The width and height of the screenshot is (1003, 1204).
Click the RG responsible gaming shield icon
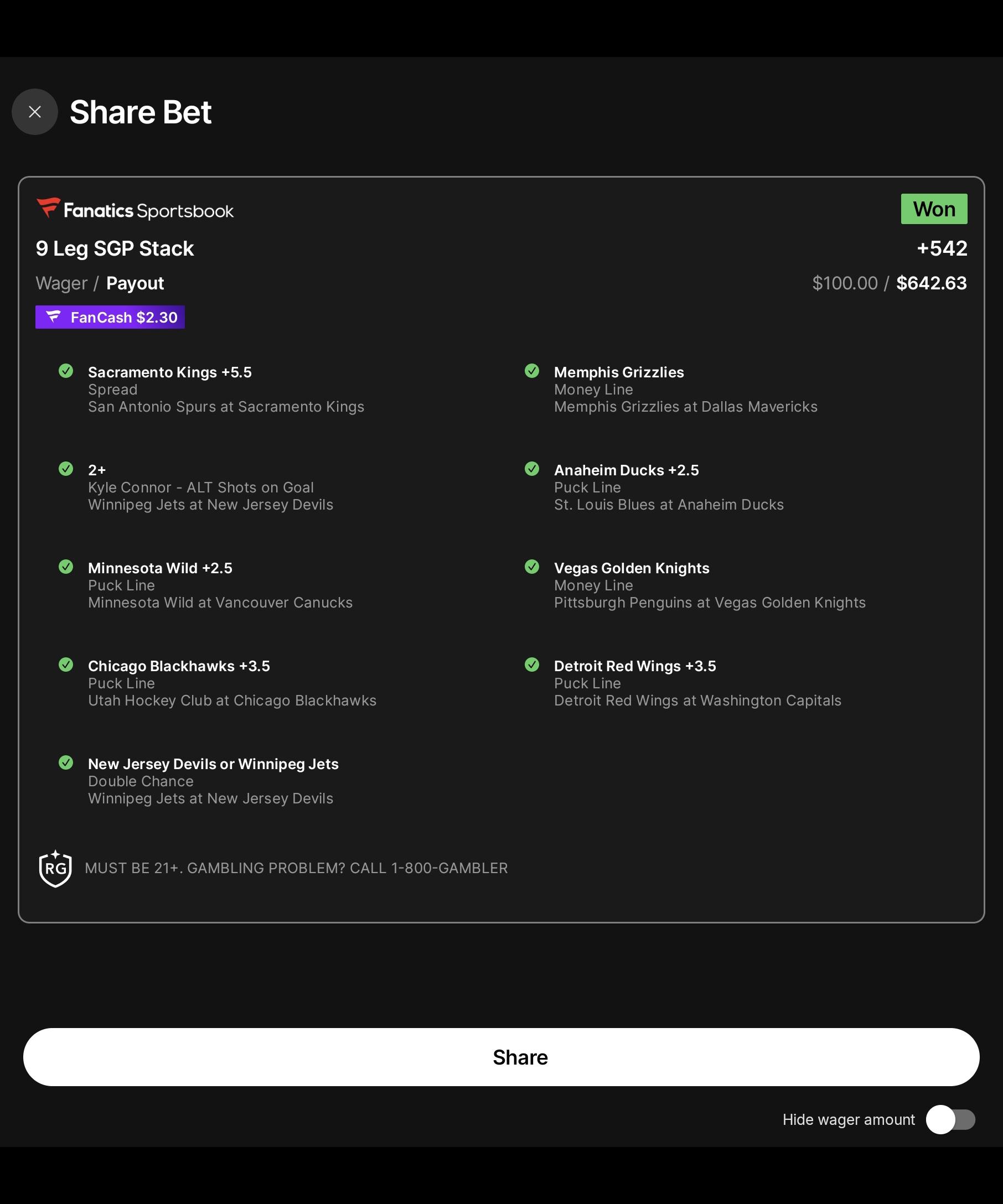[x=55, y=868]
